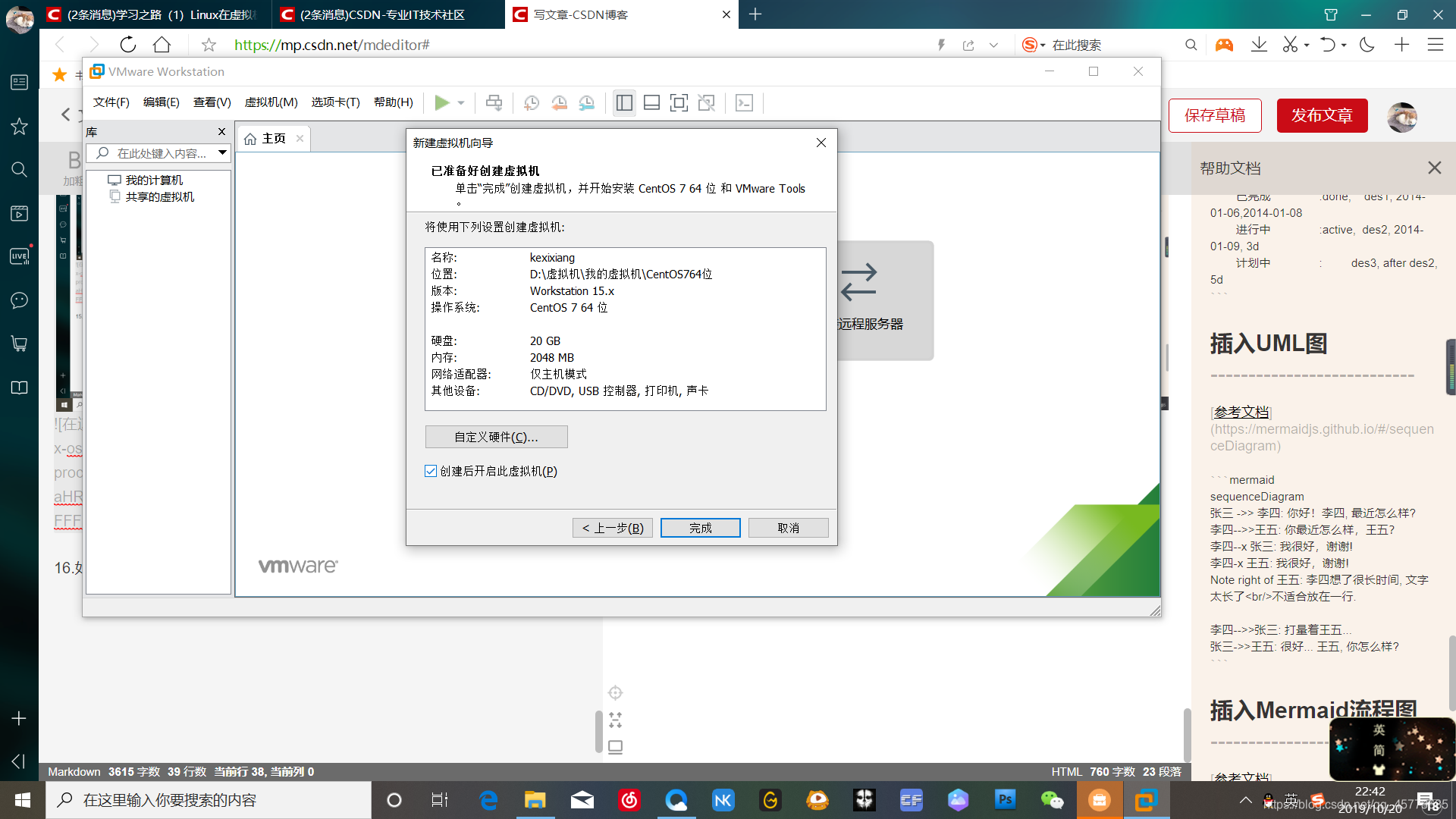Image resolution: width=1456 pixels, height=819 pixels.
Task: Click the 发布文章 publish button
Action: pyautogui.click(x=1322, y=115)
